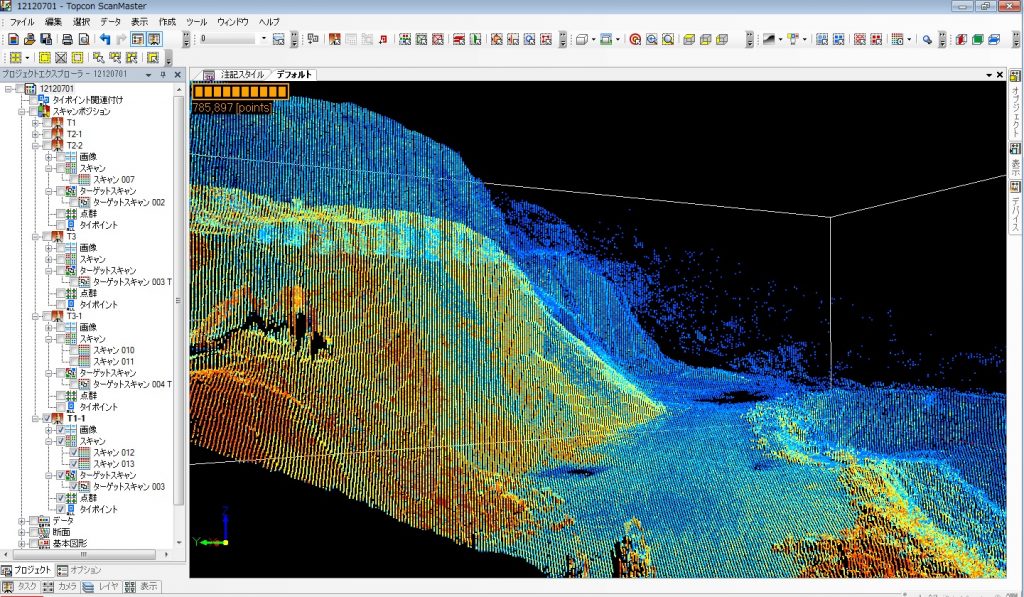Expand the 断面 tree node

coord(22,532)
